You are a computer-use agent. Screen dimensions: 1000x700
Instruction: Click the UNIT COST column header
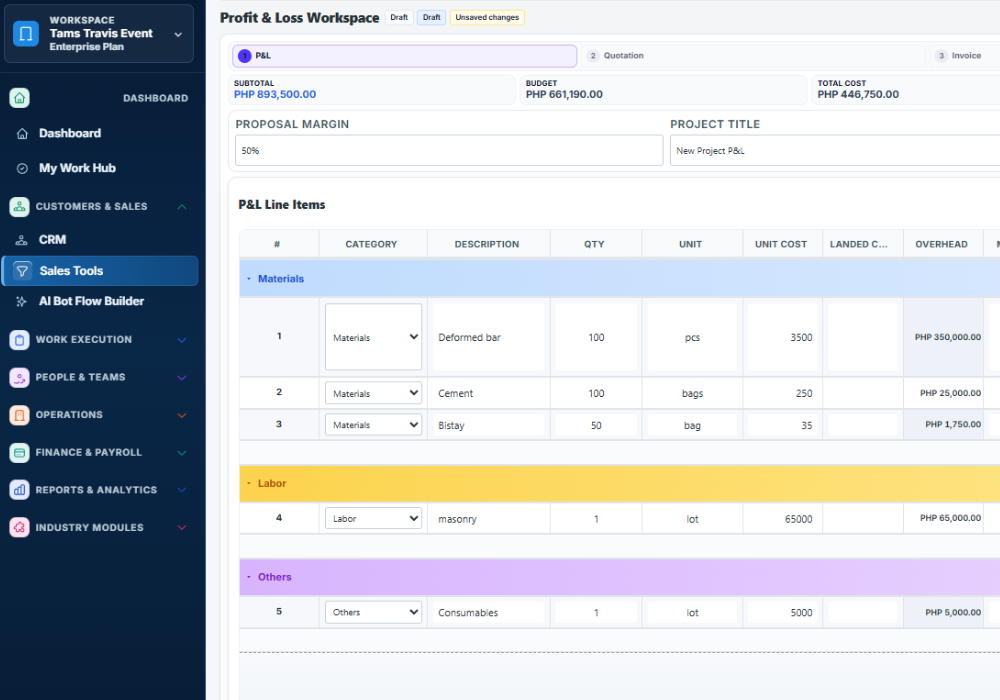point(781,244)
